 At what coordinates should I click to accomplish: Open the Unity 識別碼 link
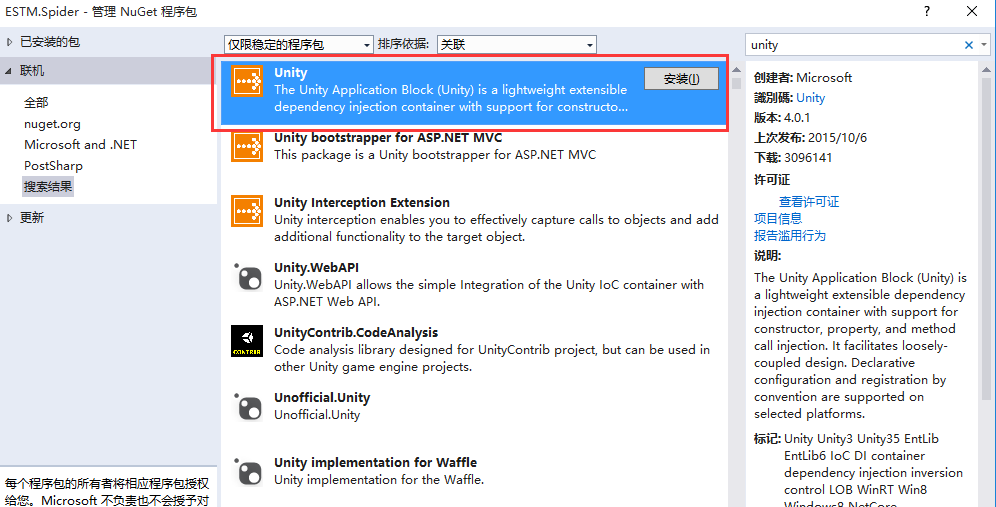(811, 98)
